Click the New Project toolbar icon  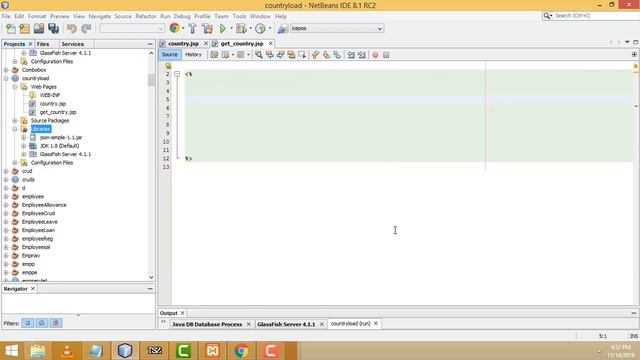point(25,28)
